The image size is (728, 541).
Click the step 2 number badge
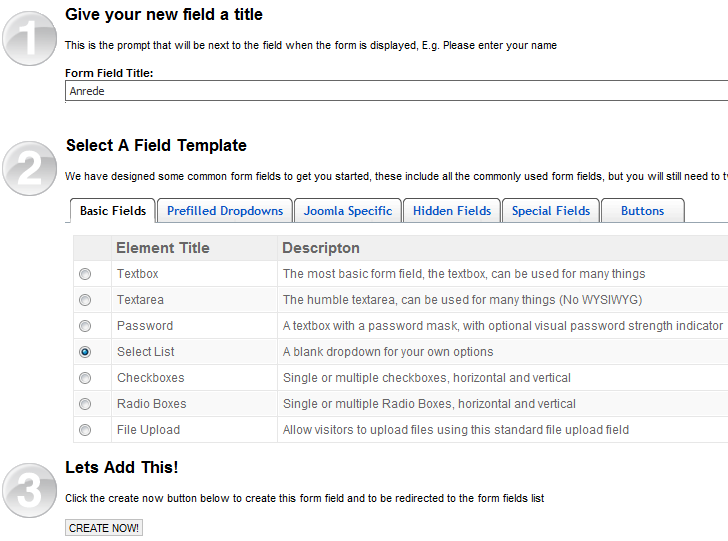pyautogui.click(x=30, y=167)
